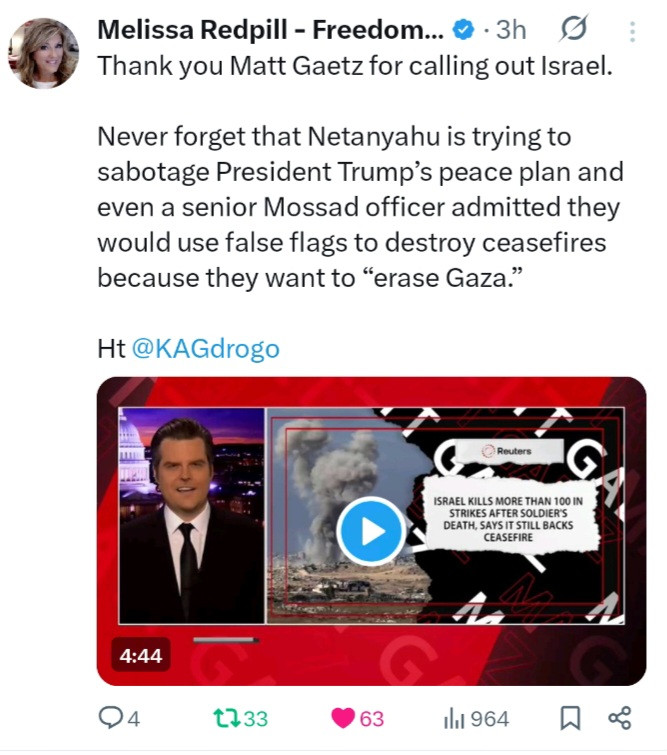
Task: Click the share icon
Action: [619, 718]
